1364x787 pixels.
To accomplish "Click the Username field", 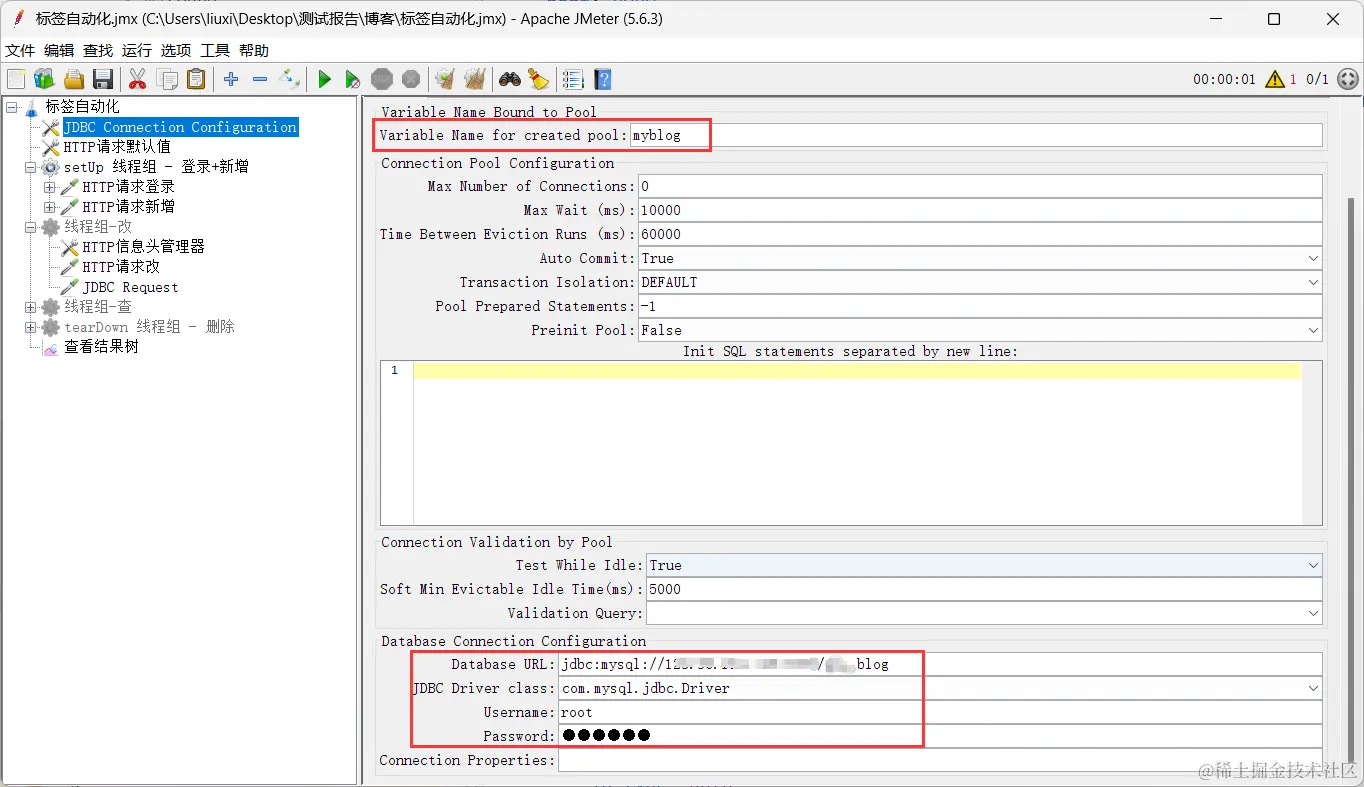I will click(940, 712).
